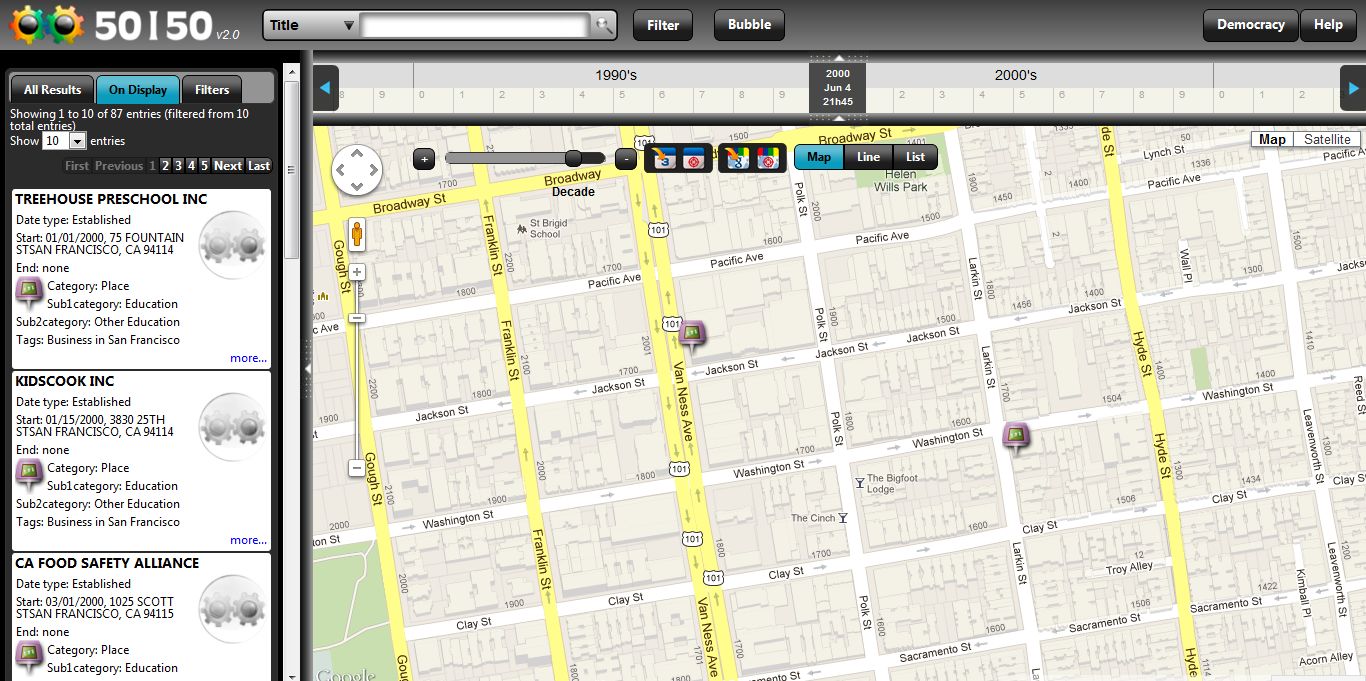
Task: Click the colored map target icon
Action: 768,158
